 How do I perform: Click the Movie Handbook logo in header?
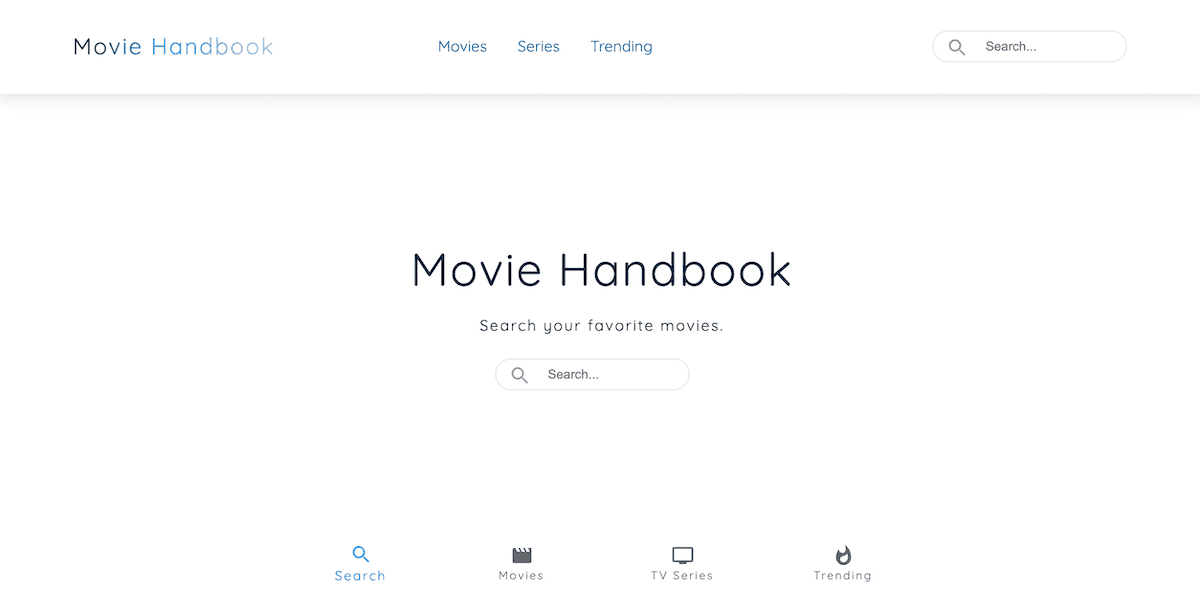[173, 47]
